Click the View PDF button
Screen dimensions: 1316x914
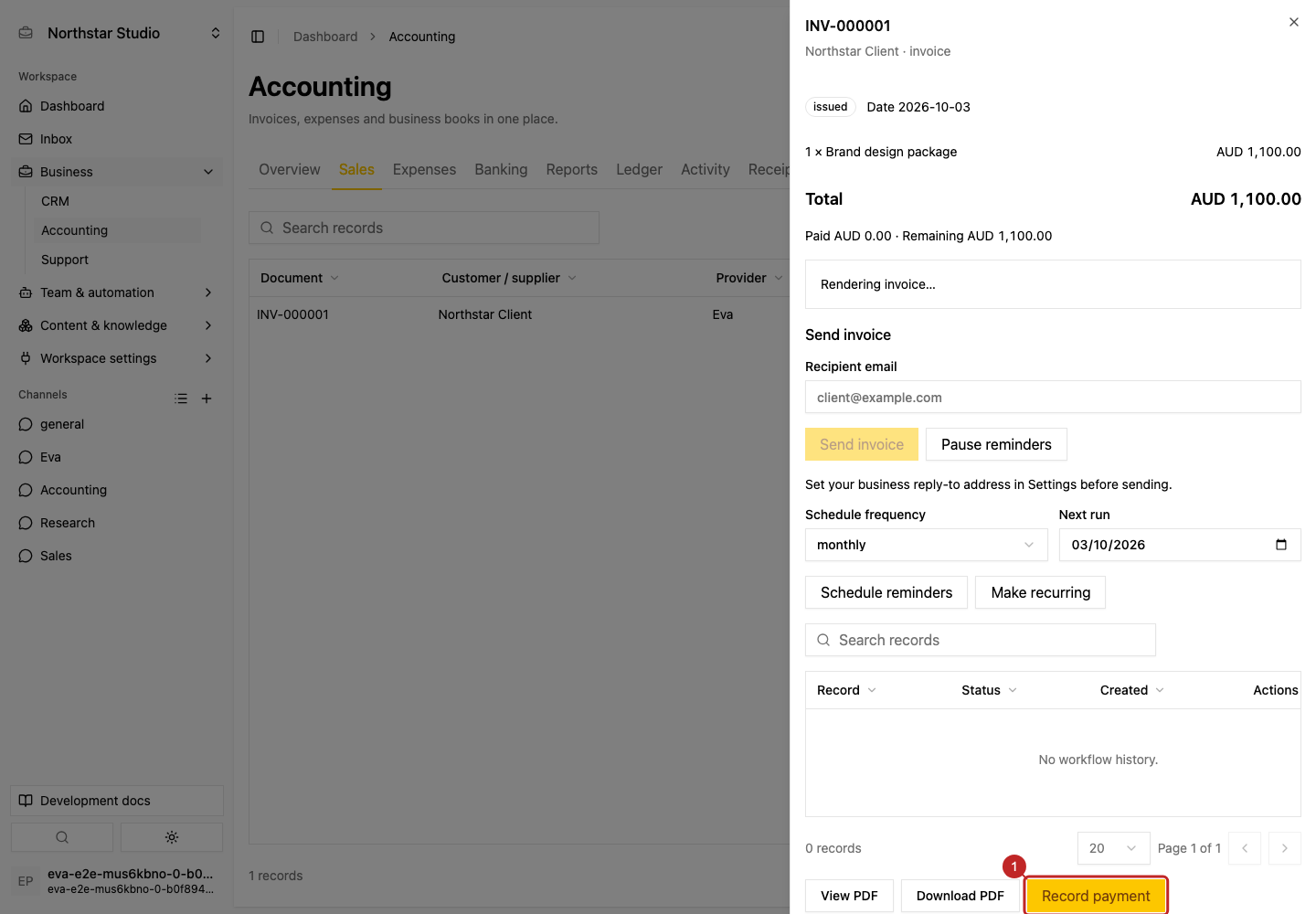pos(849,896)
